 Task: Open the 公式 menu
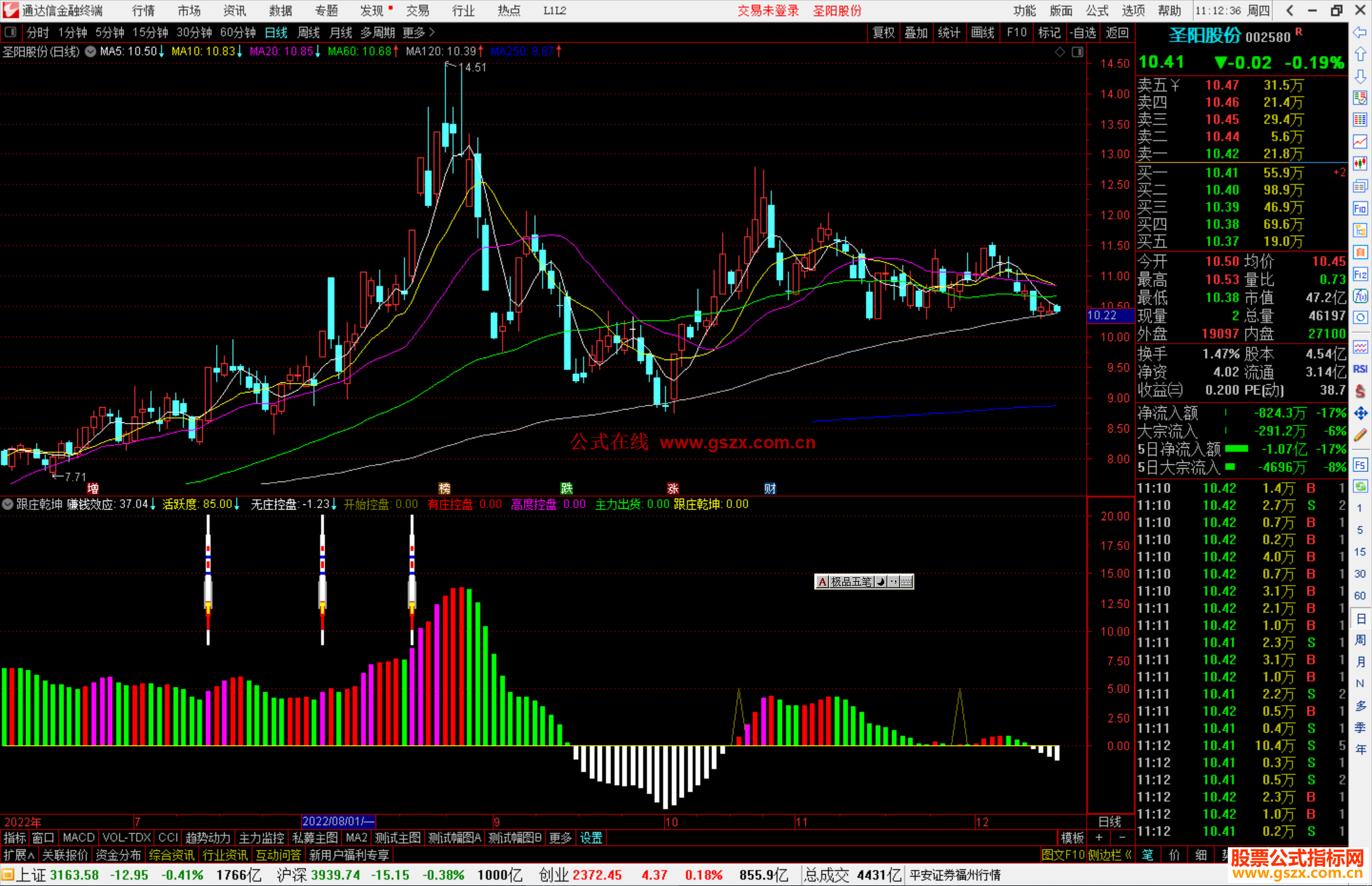coord(1097,10)
